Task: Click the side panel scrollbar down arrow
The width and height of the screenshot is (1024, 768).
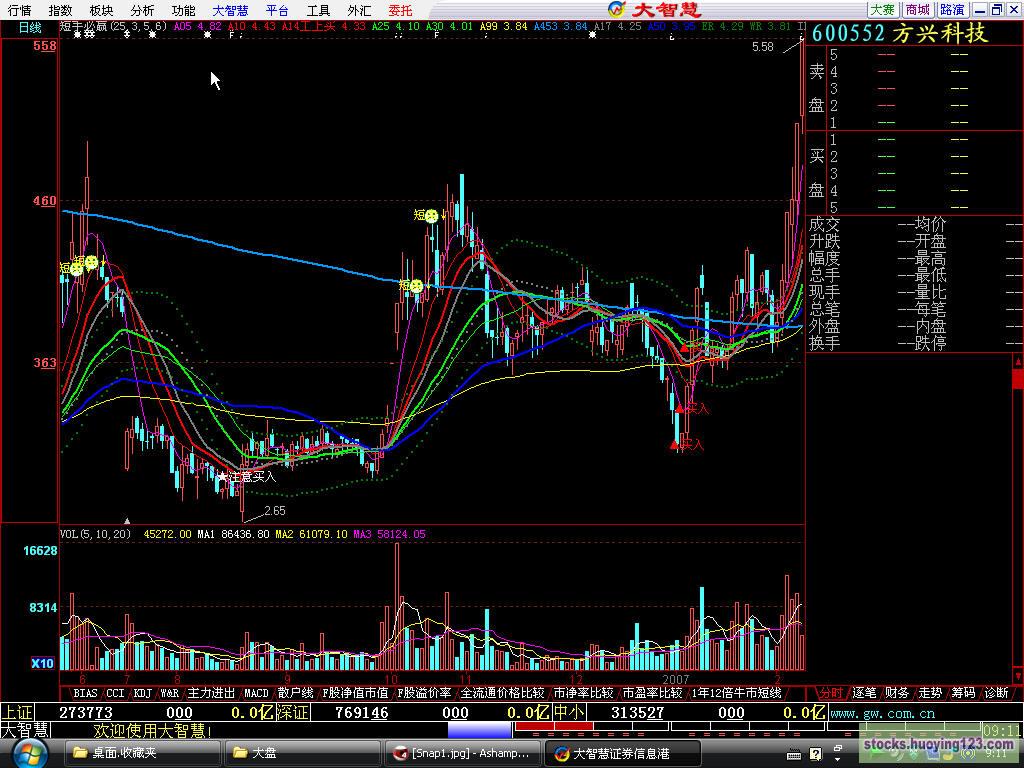Action: tap(1017, 675)
